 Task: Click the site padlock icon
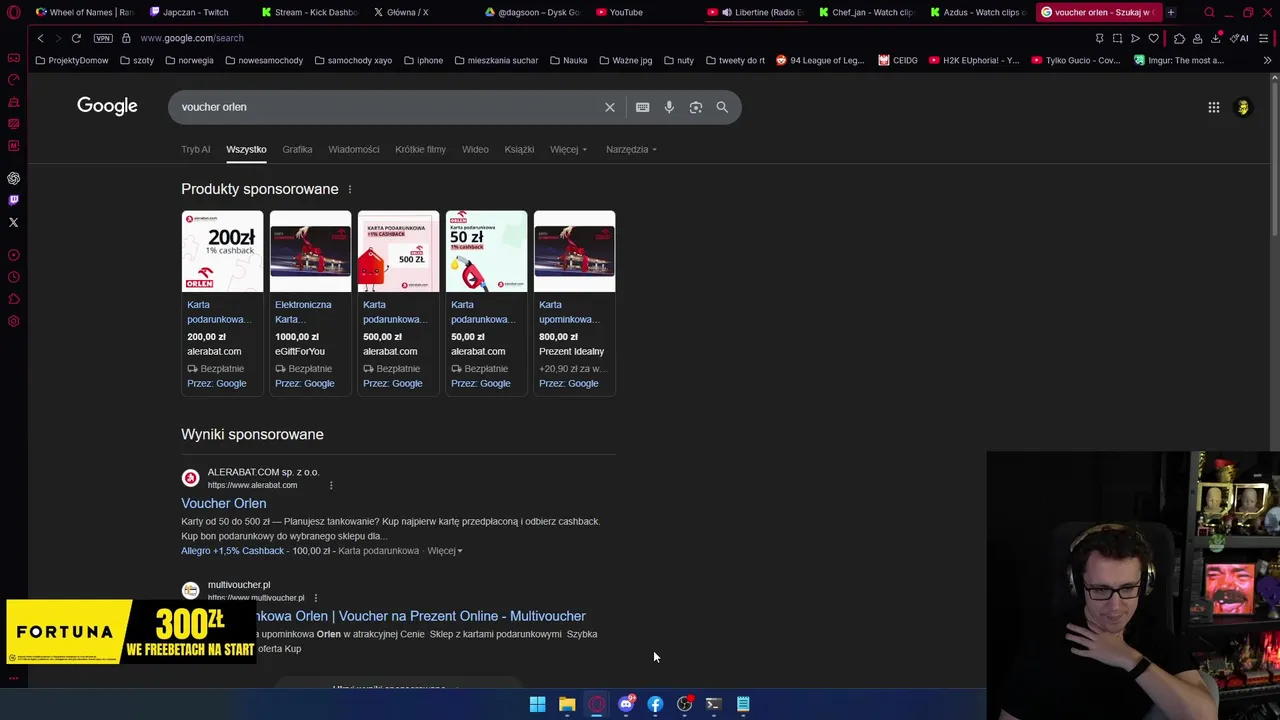click(x=126, y=38)
